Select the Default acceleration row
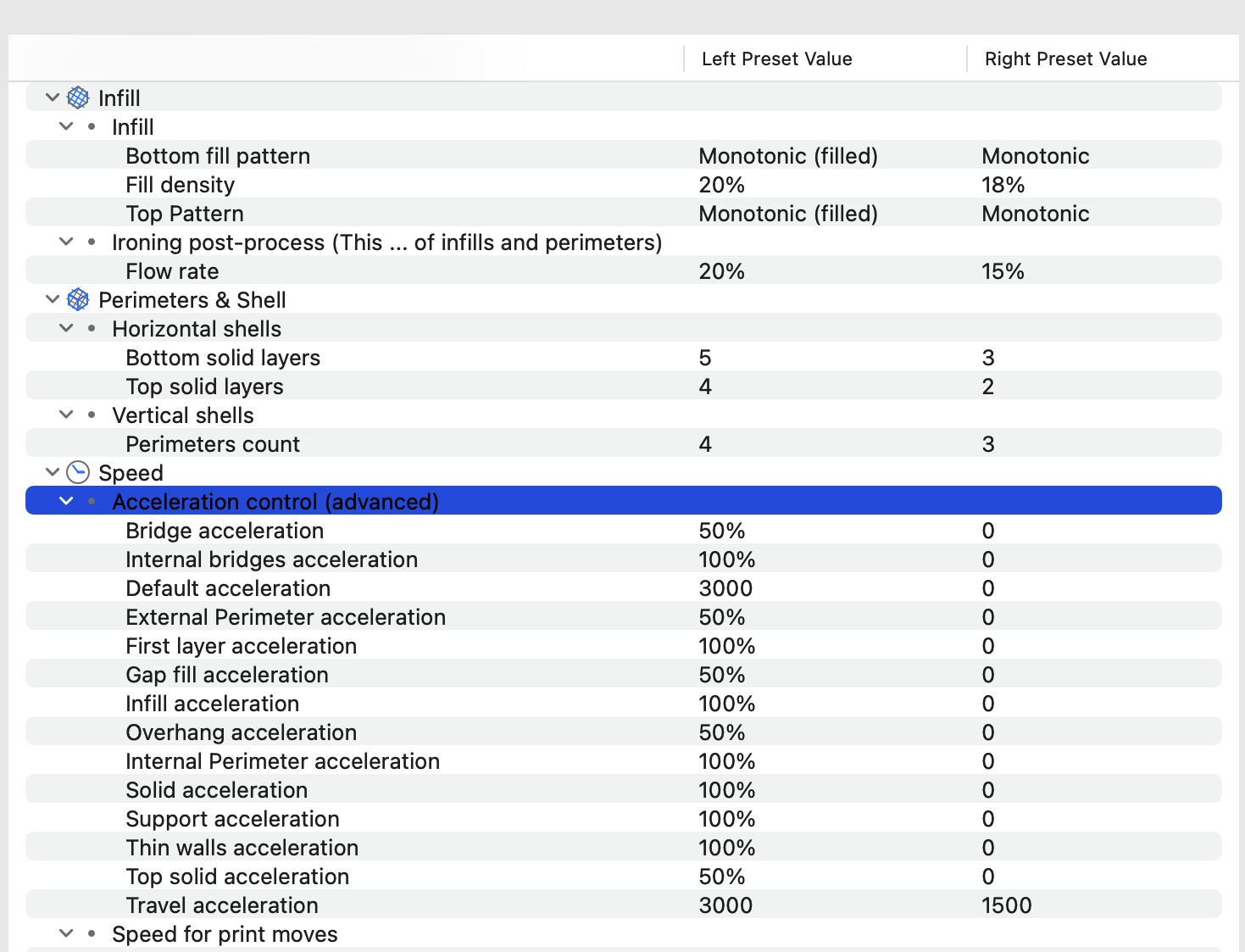This screenshot has height=952, width=1245. pyautogui.click(x=624, y=588)
